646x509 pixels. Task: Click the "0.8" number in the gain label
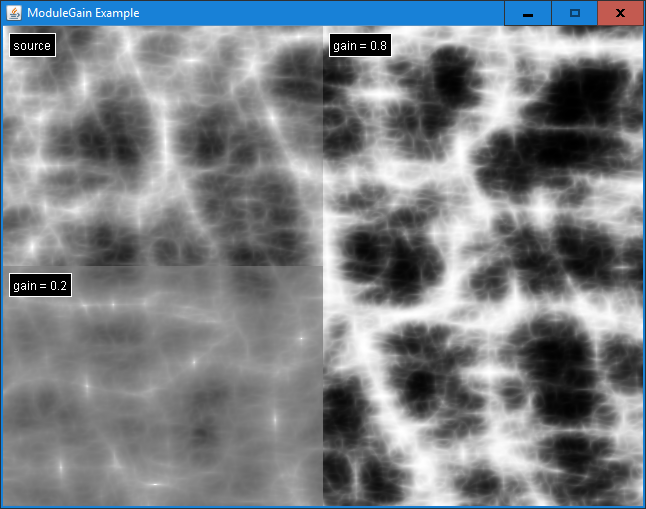[x=378, y=45]
